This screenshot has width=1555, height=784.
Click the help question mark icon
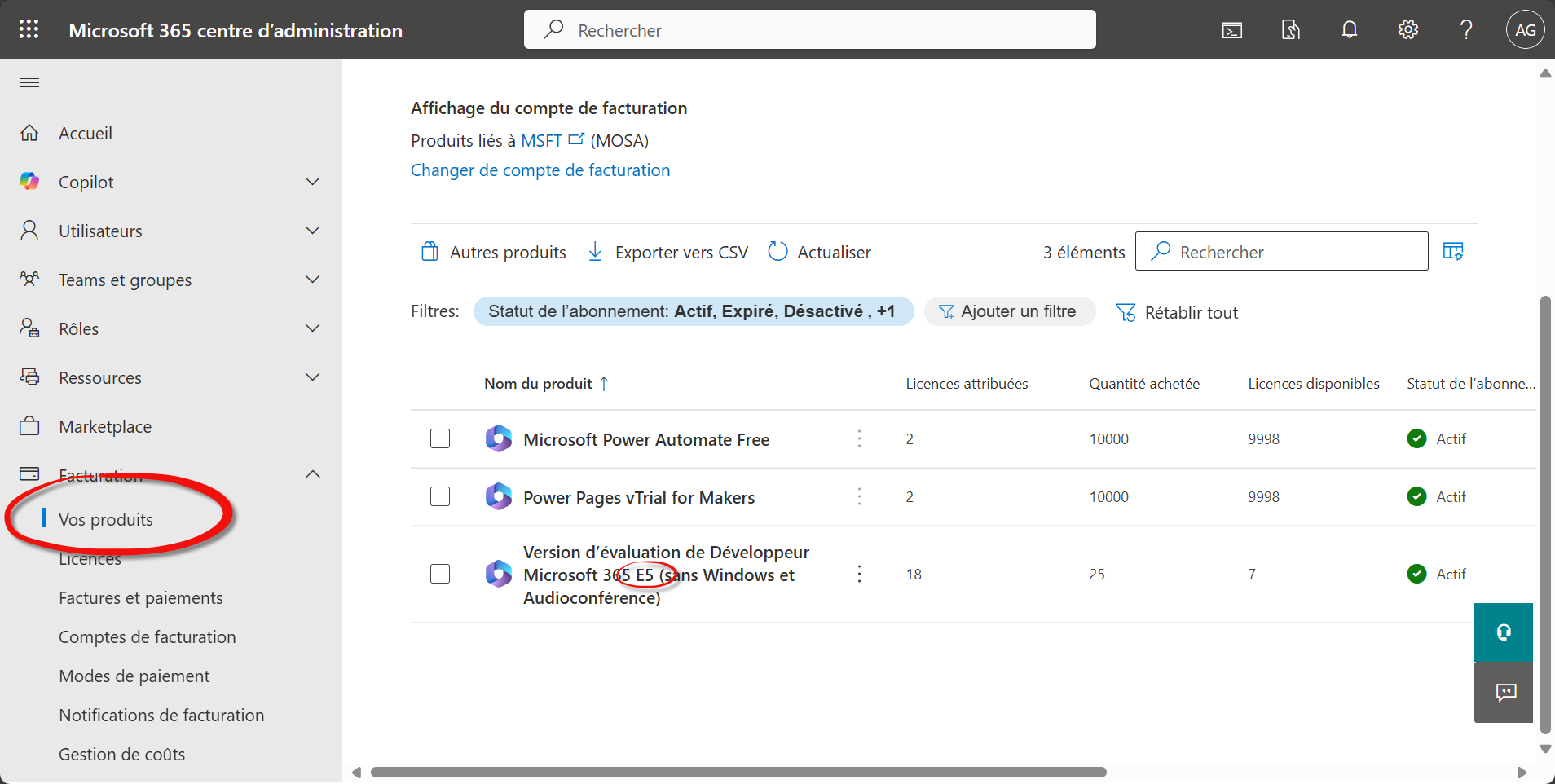click(1465, 30)
